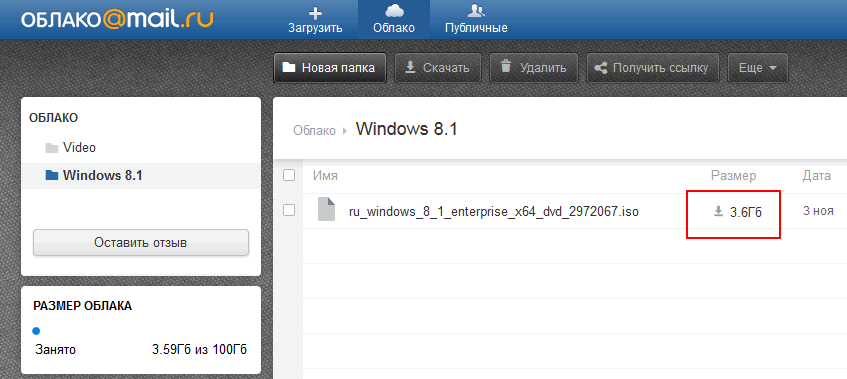Select Windows 8.1 folder in sidebar

tap(140, 175)
